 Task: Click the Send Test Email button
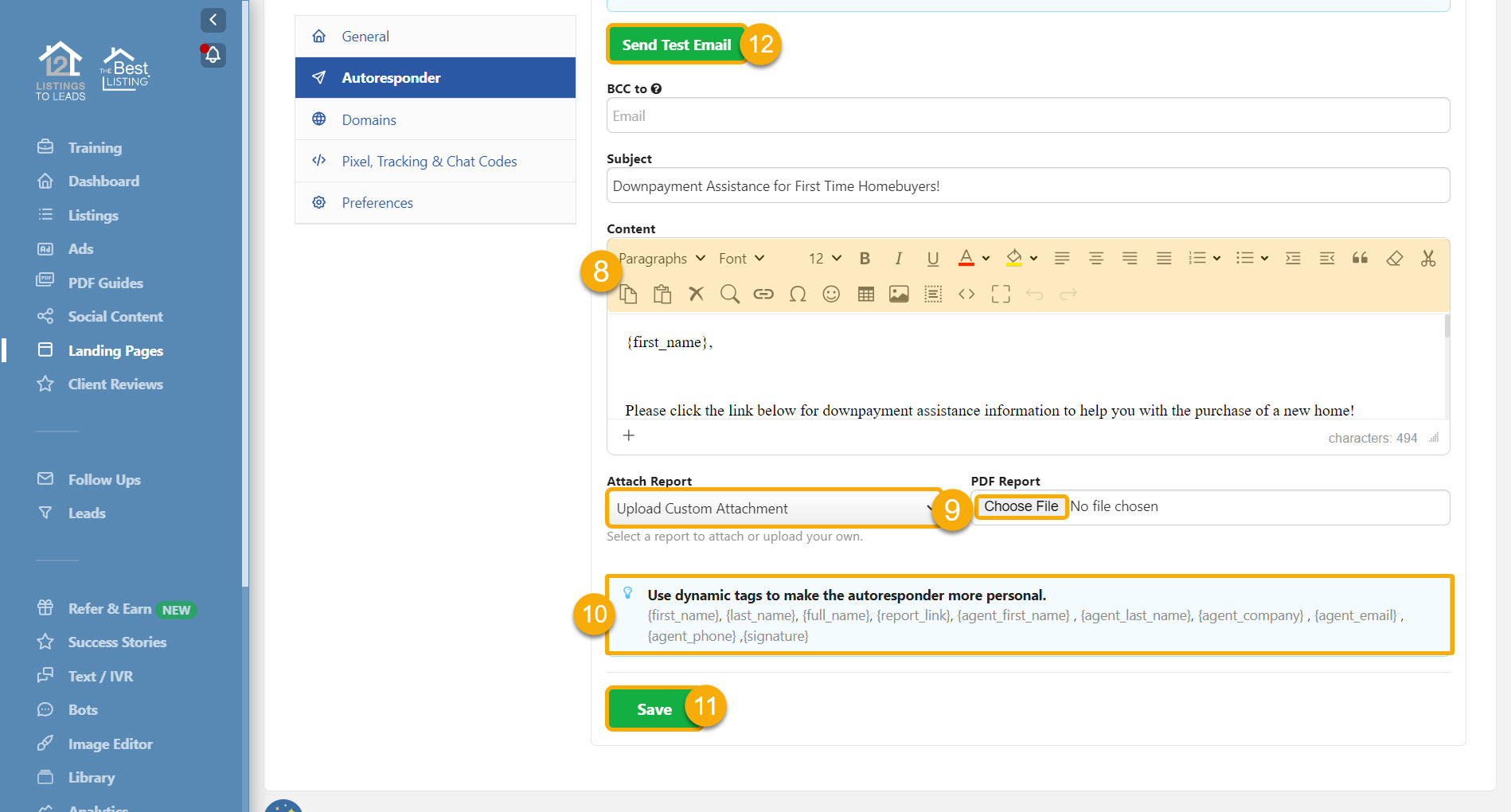[x=676, y=45]
